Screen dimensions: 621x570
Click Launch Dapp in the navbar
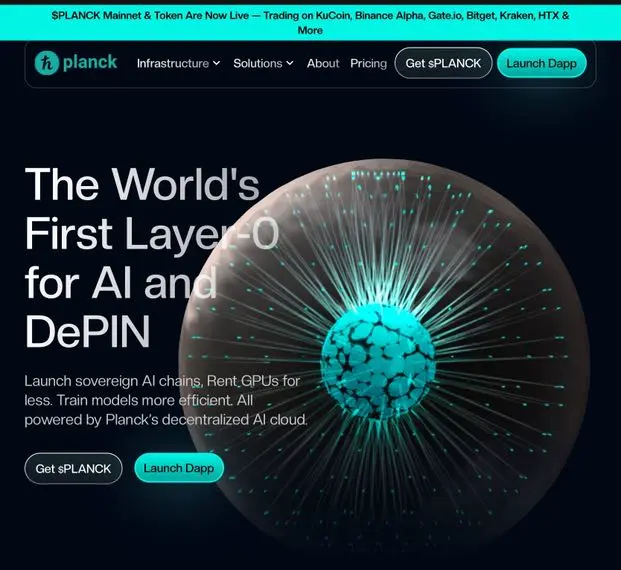(541, 63)
